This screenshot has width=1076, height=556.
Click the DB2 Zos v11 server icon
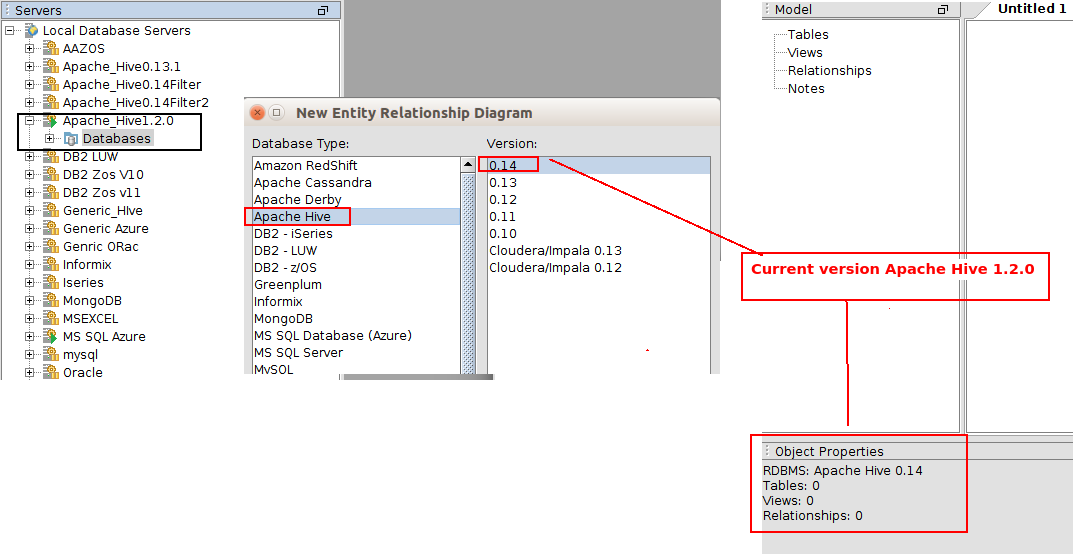51,192
